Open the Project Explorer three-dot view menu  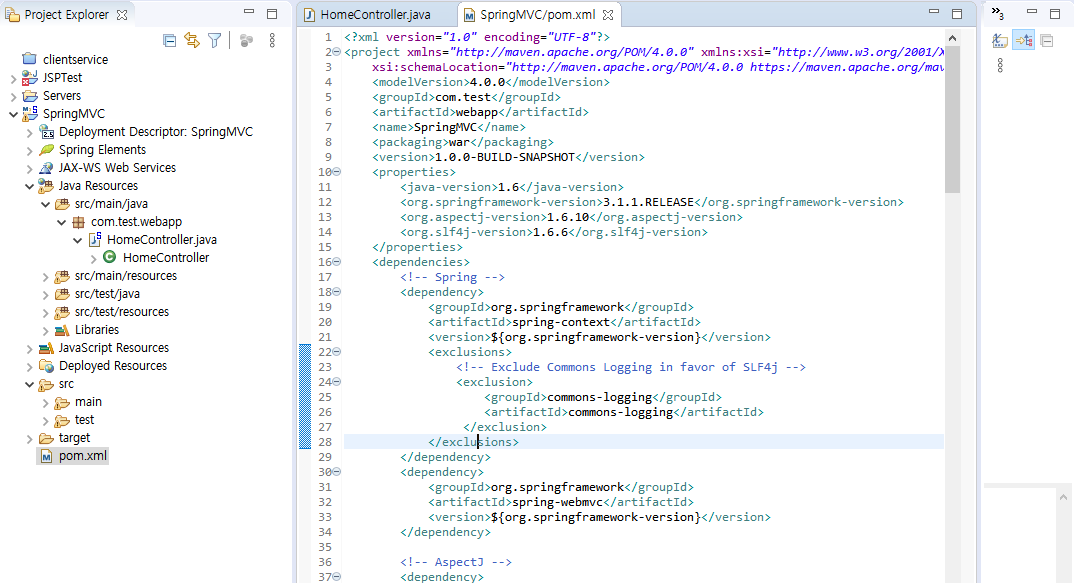[272, 40]
